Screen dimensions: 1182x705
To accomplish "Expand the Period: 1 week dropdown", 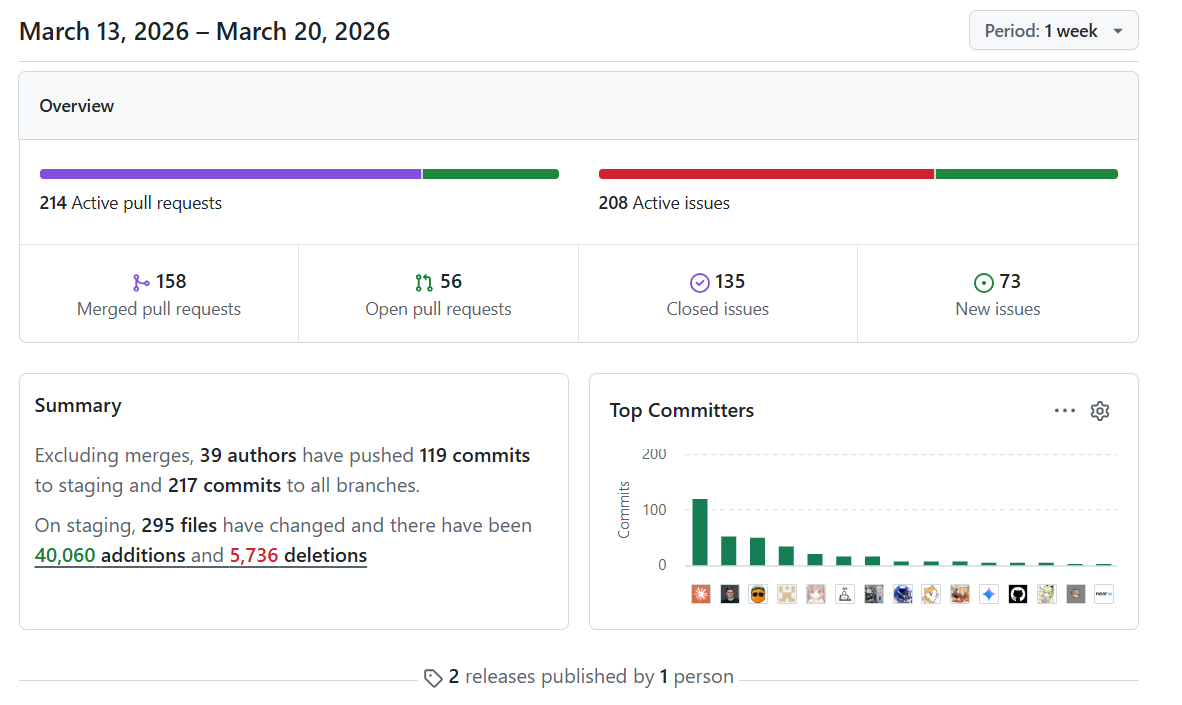I will click(x=1053, y=31).
